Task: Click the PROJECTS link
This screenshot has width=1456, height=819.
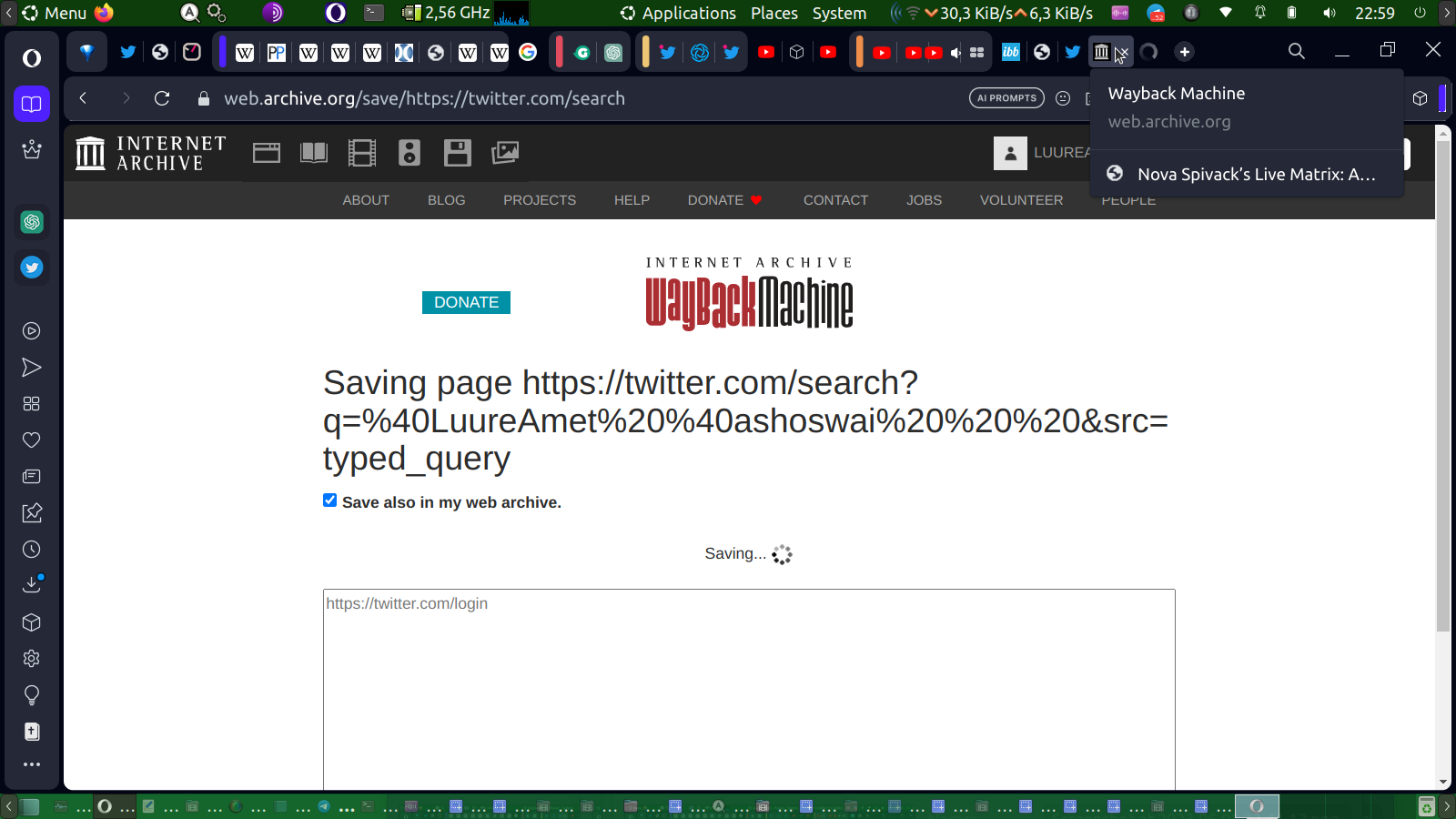Action: [x=540, y=200]
